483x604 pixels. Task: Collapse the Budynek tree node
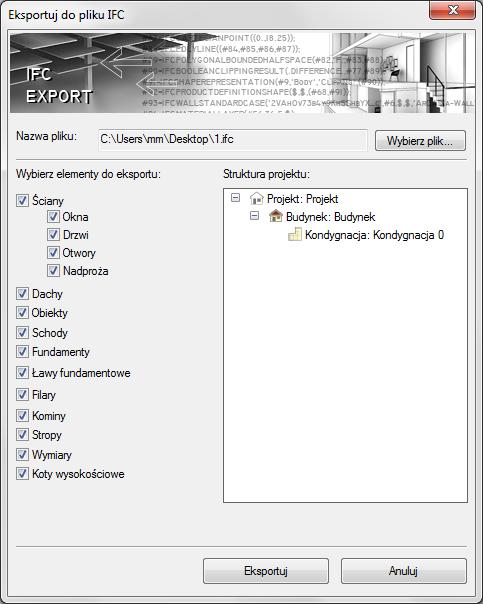tap(254, 216)
